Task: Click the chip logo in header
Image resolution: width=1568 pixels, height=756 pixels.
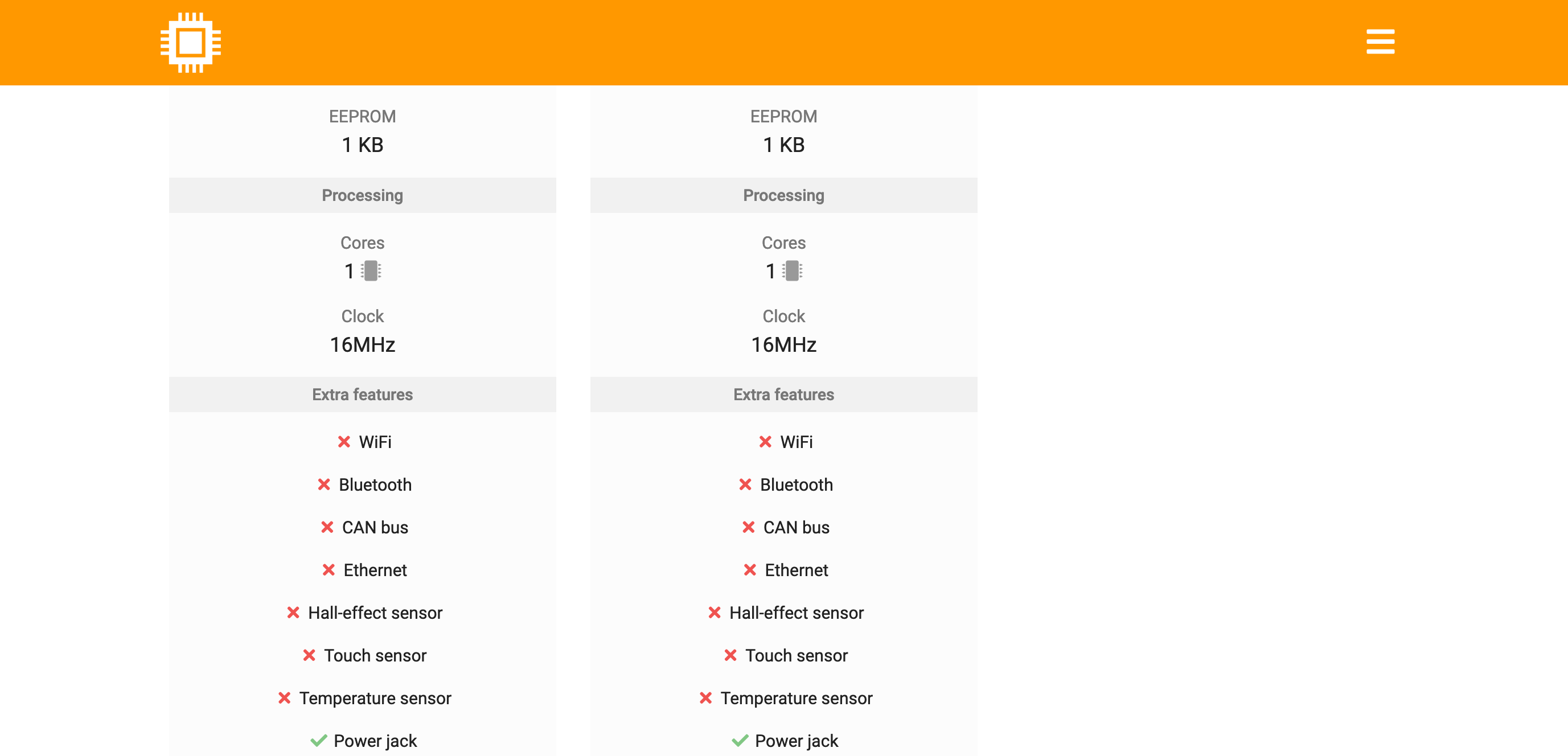Action: tap(191, 43)
